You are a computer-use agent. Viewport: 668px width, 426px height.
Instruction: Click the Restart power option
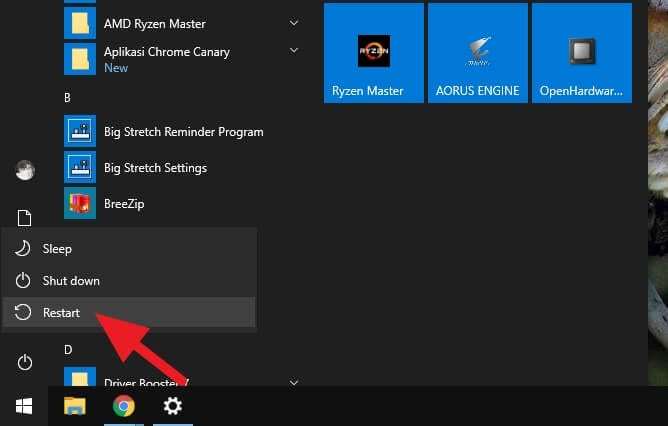point(129,312)
